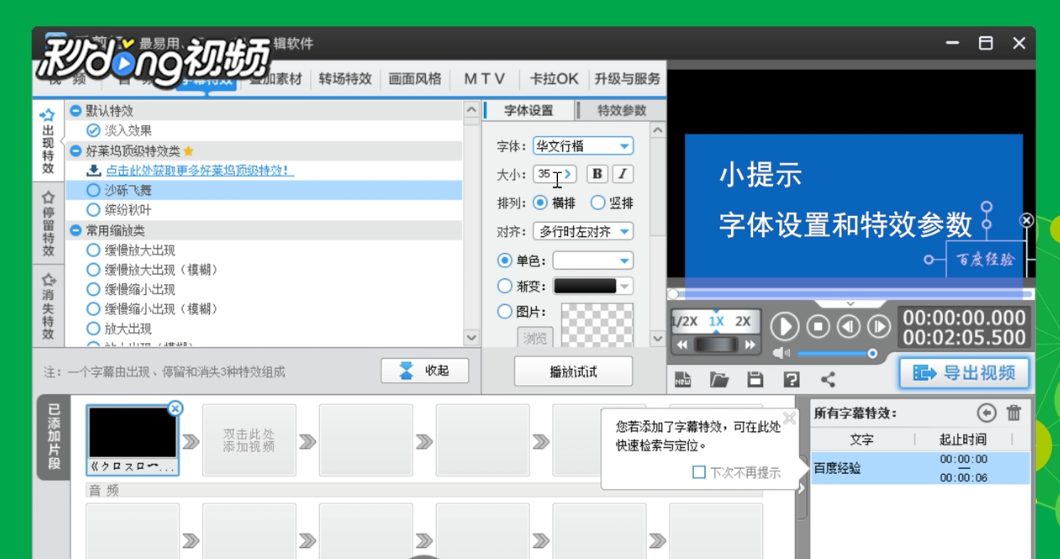1060x559 pixels.
Task: Collapse the 默认特效 group
Action: tap(75, 110)
